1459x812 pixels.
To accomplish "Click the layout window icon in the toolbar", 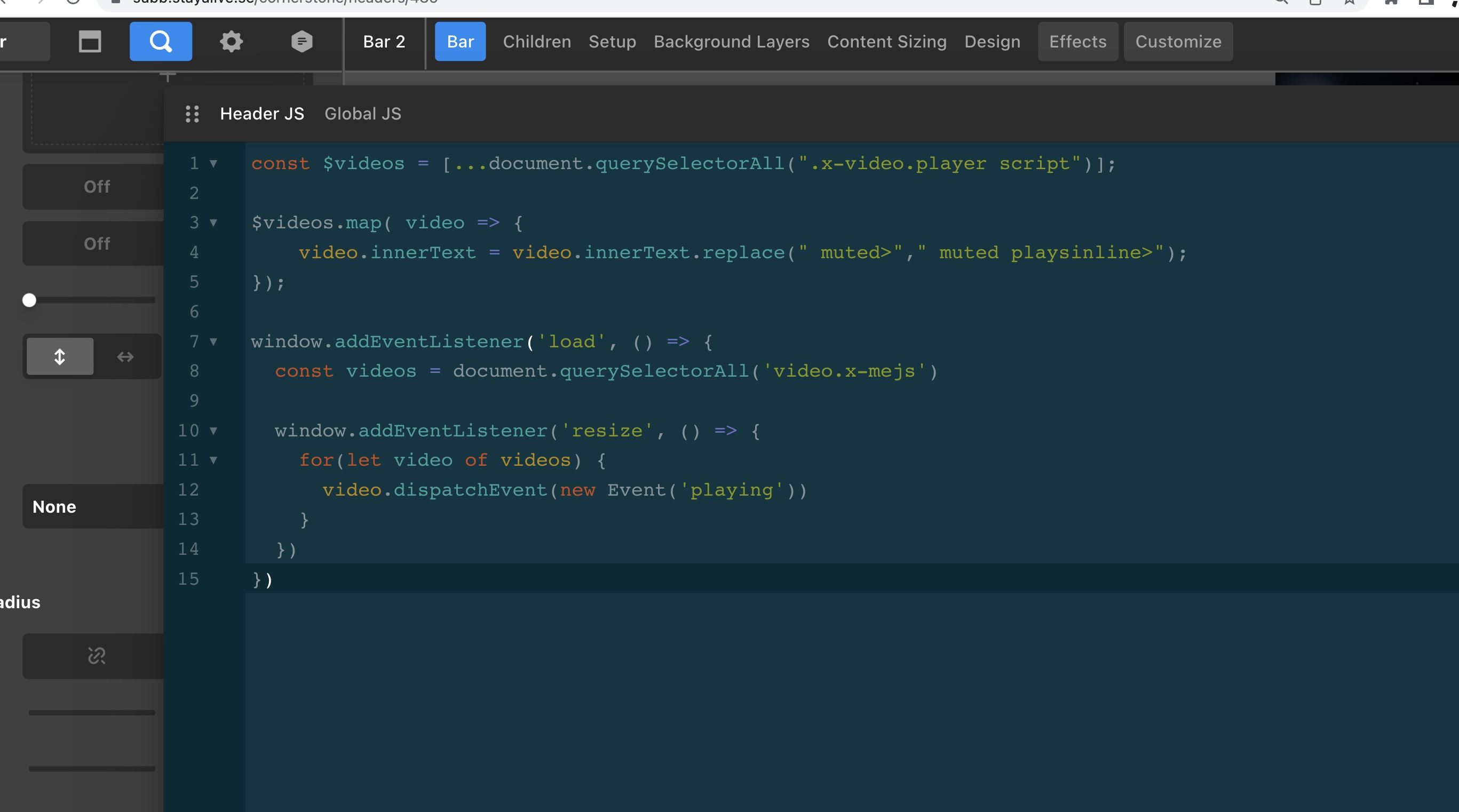I will coord(90,41).
